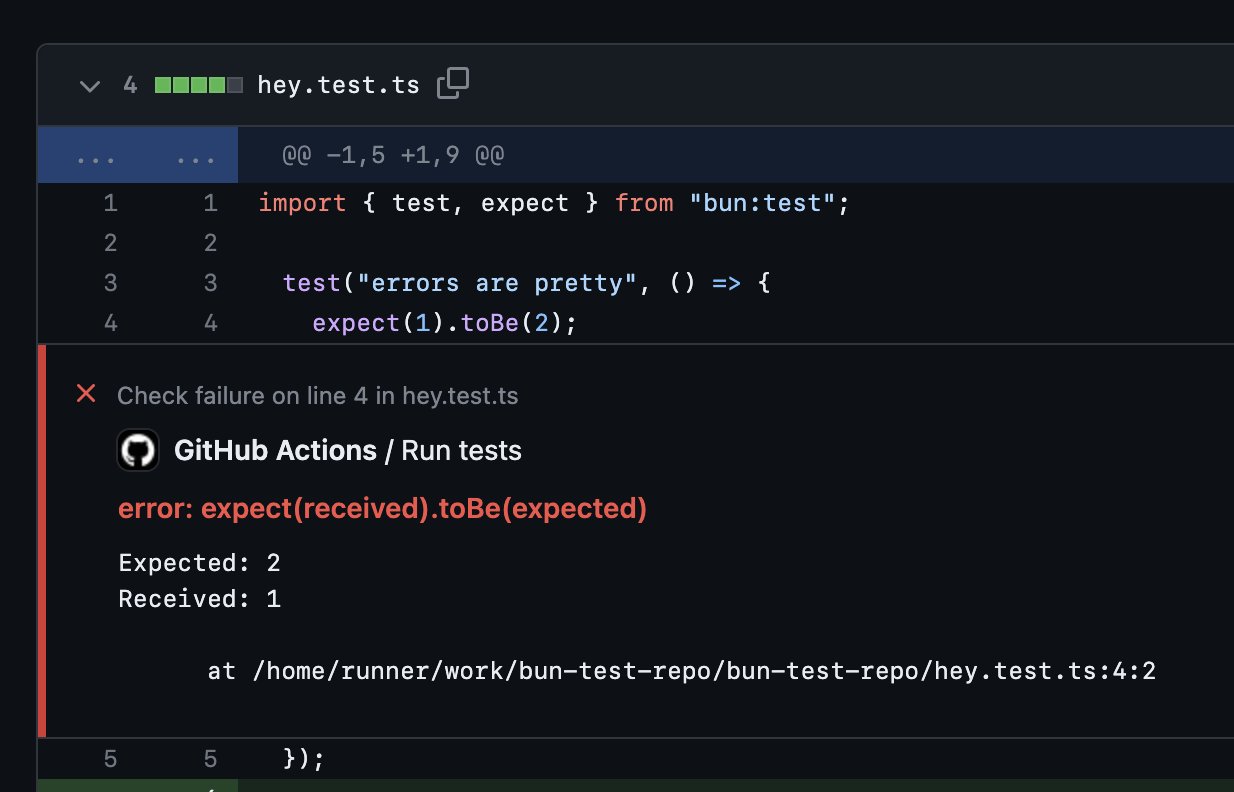The height and width of the screenshot is (792, 1234).
Task: Open the Run tests check link
Action: point(461,451)
